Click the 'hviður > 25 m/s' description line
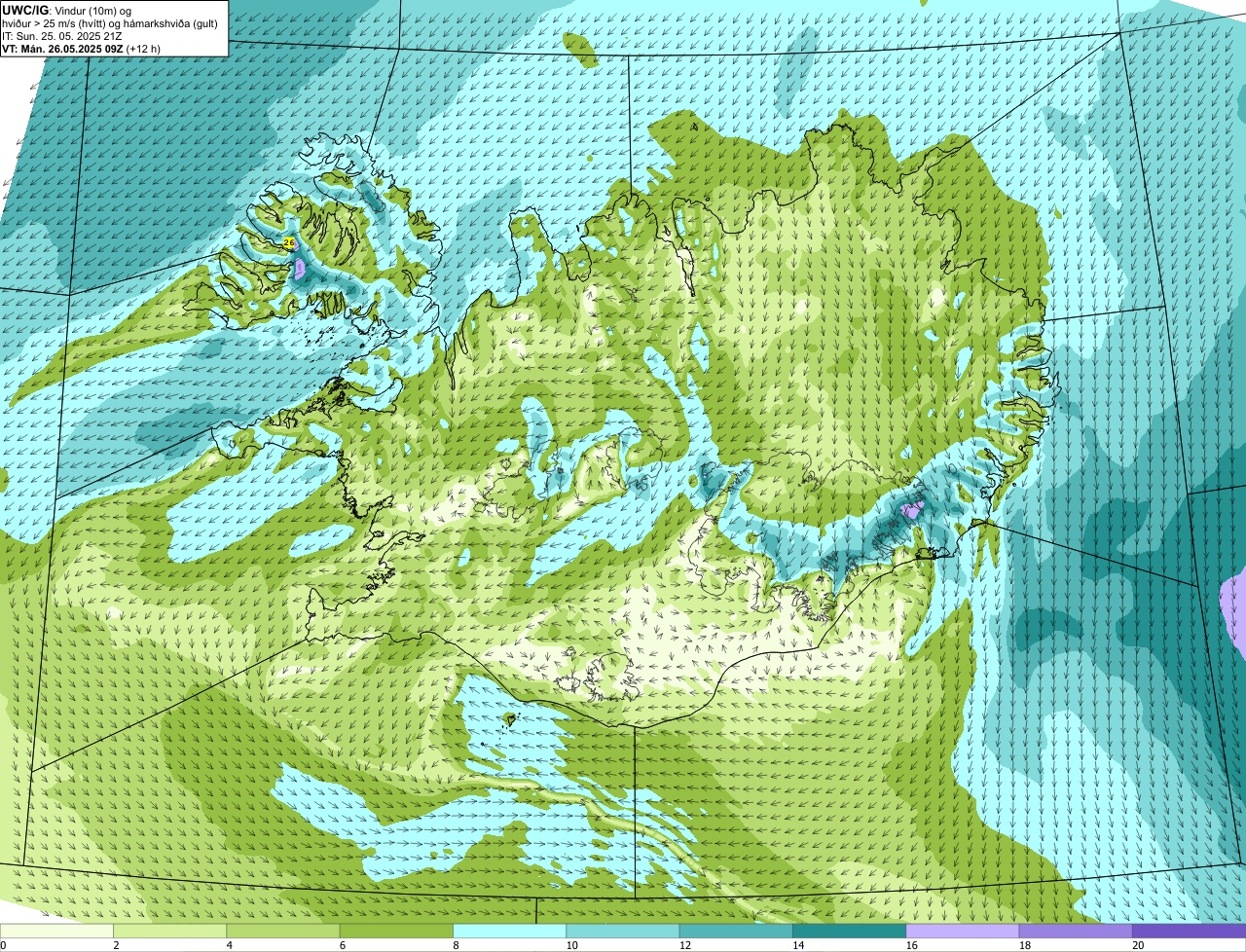Screen dimensions: 1246x952 [x=110, y=23]
